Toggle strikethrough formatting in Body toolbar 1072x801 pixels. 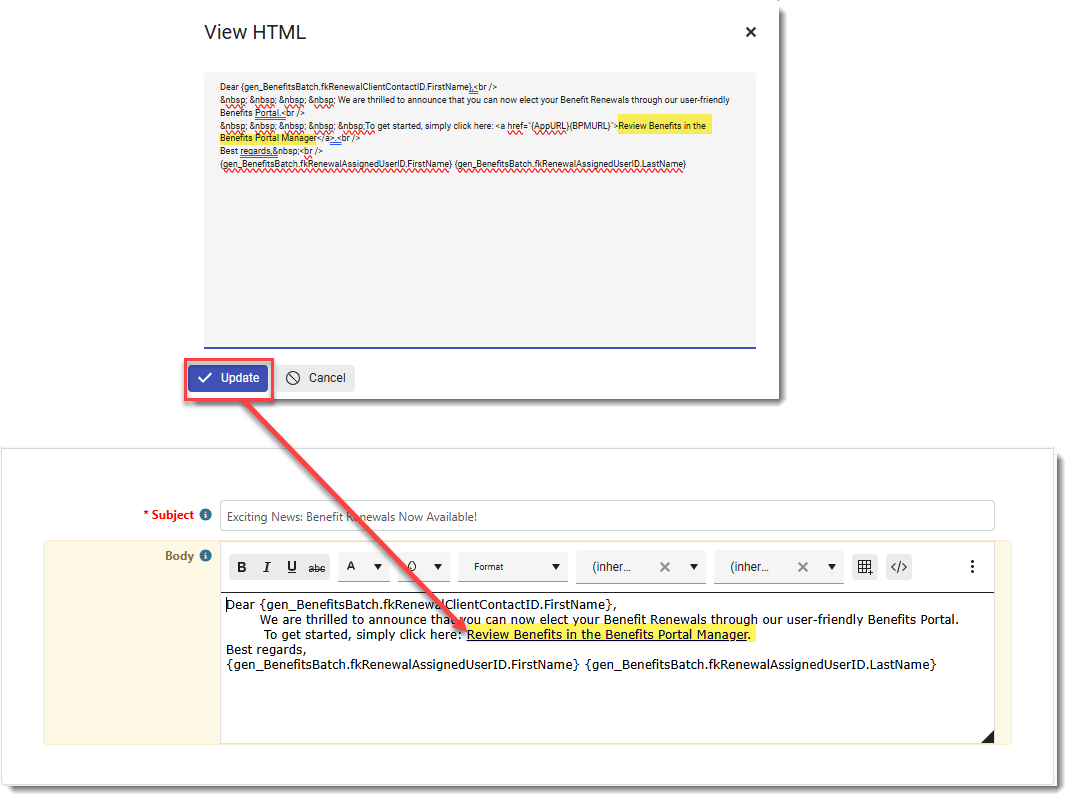coord(317,567)
